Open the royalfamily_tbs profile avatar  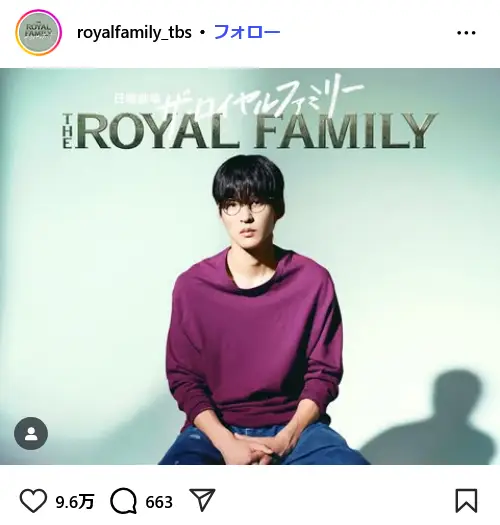(39, 32)
